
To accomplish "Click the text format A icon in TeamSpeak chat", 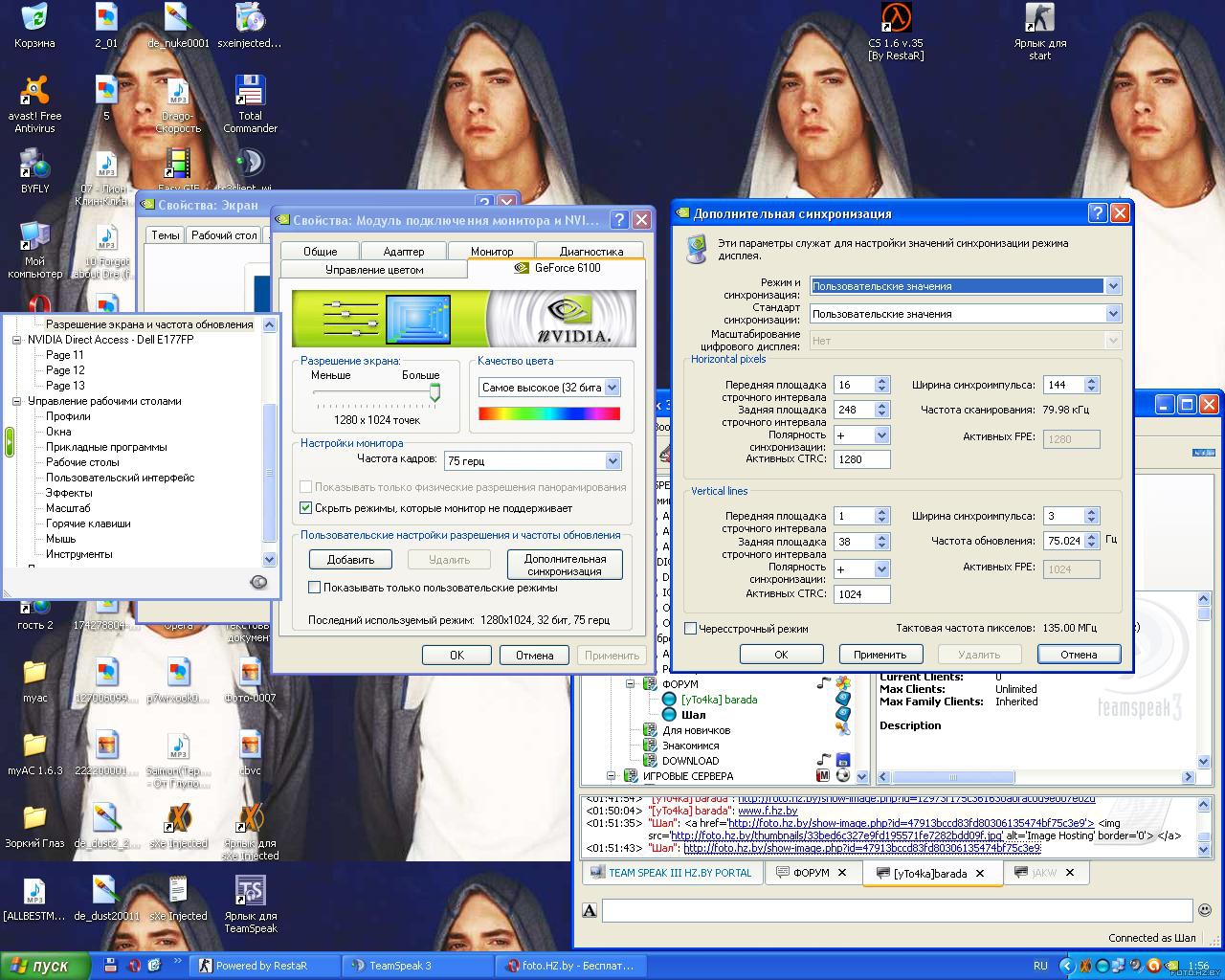I will click(x=590, y=910).
